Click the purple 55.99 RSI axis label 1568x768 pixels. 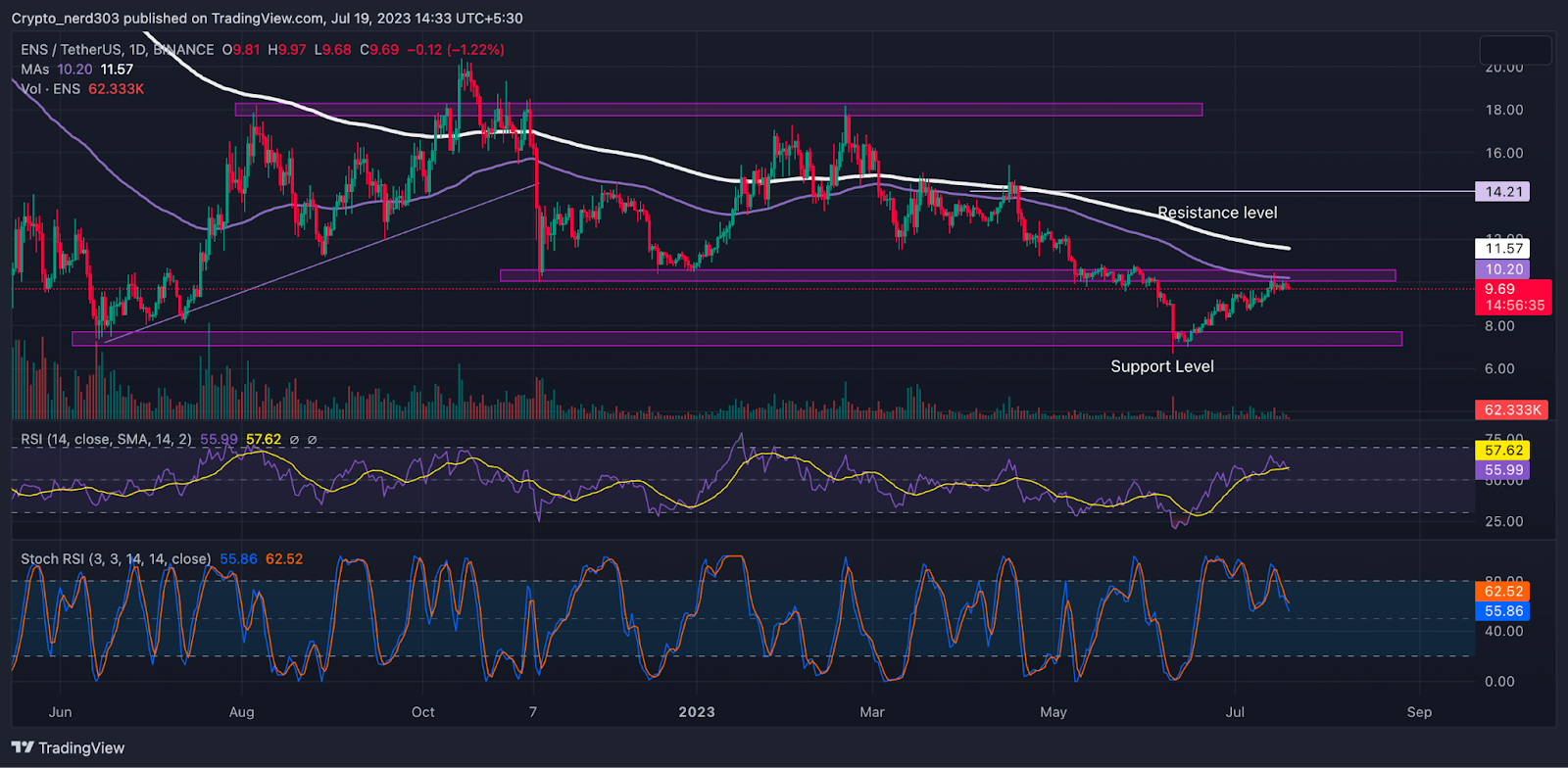point(1502,470)
